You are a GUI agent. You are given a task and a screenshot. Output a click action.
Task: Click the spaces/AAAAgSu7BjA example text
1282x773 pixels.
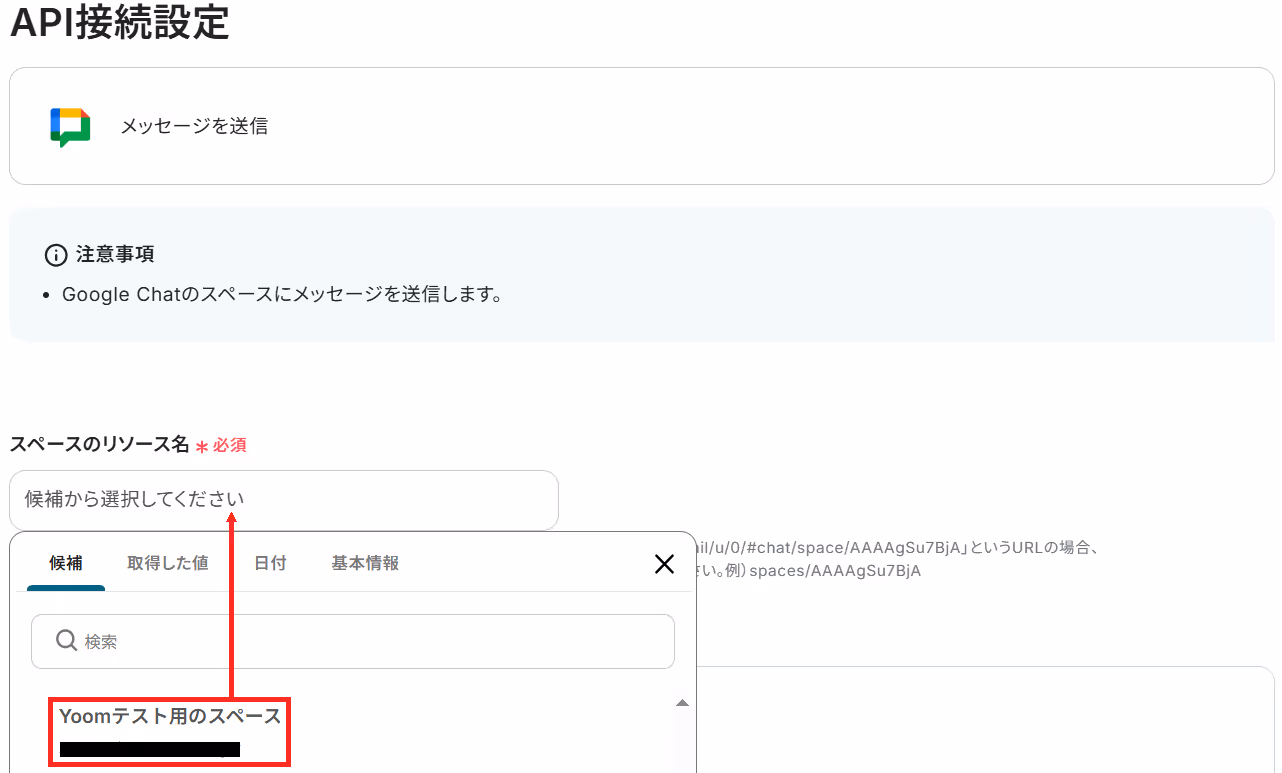(835, 572)
